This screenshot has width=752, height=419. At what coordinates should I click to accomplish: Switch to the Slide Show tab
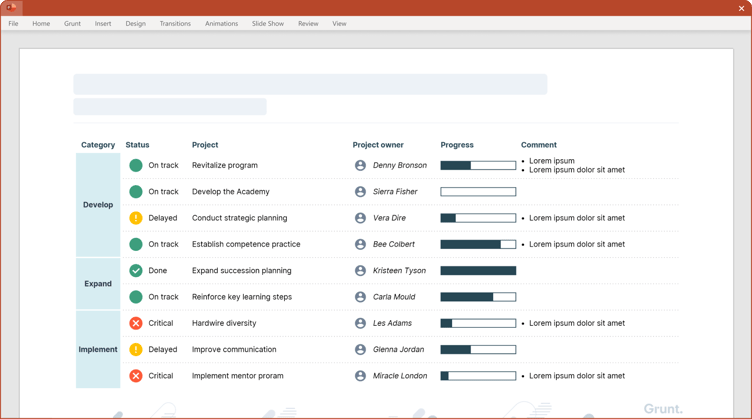click(267, 24)
